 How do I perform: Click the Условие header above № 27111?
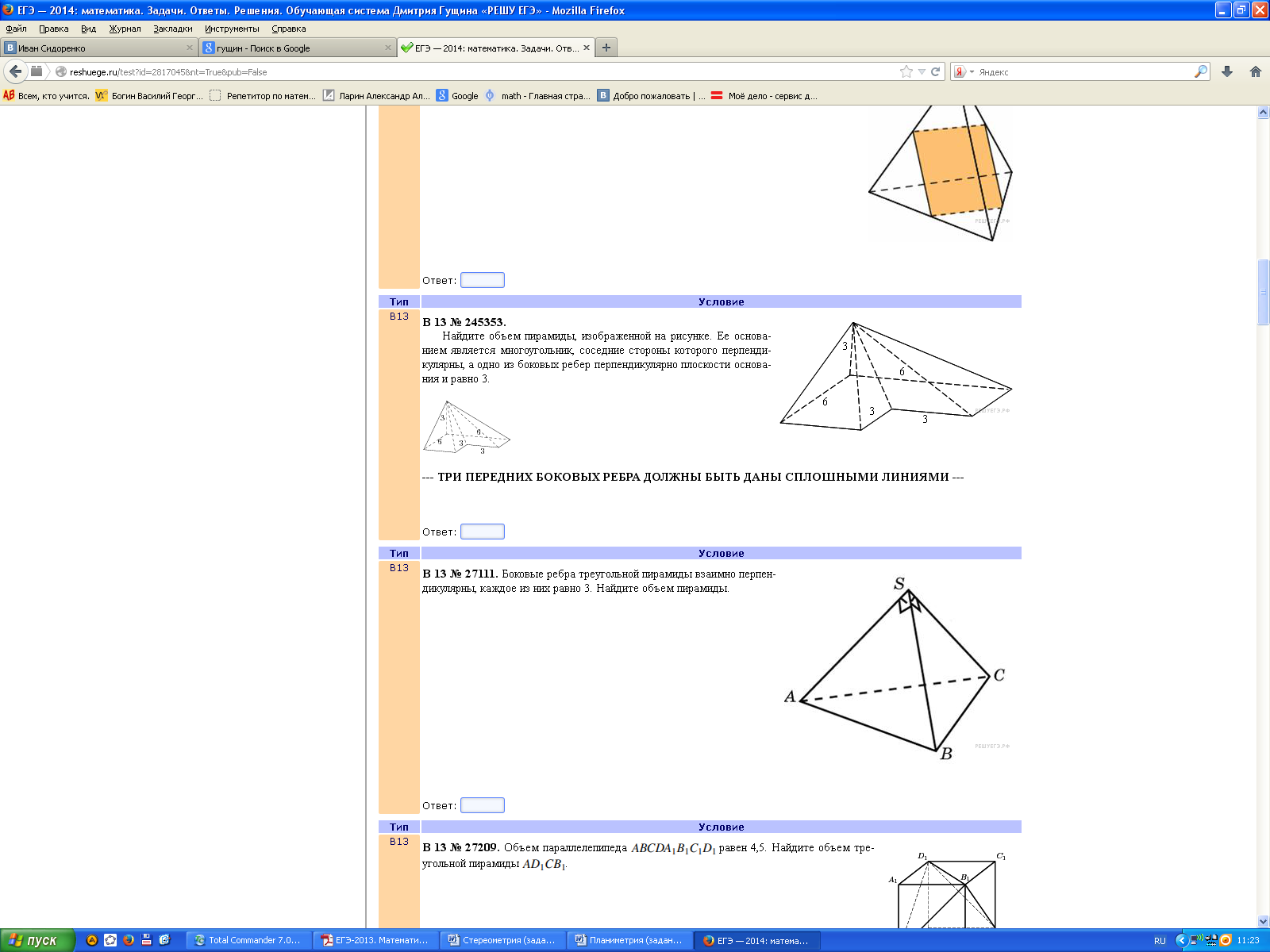click(x=721, y=553)
